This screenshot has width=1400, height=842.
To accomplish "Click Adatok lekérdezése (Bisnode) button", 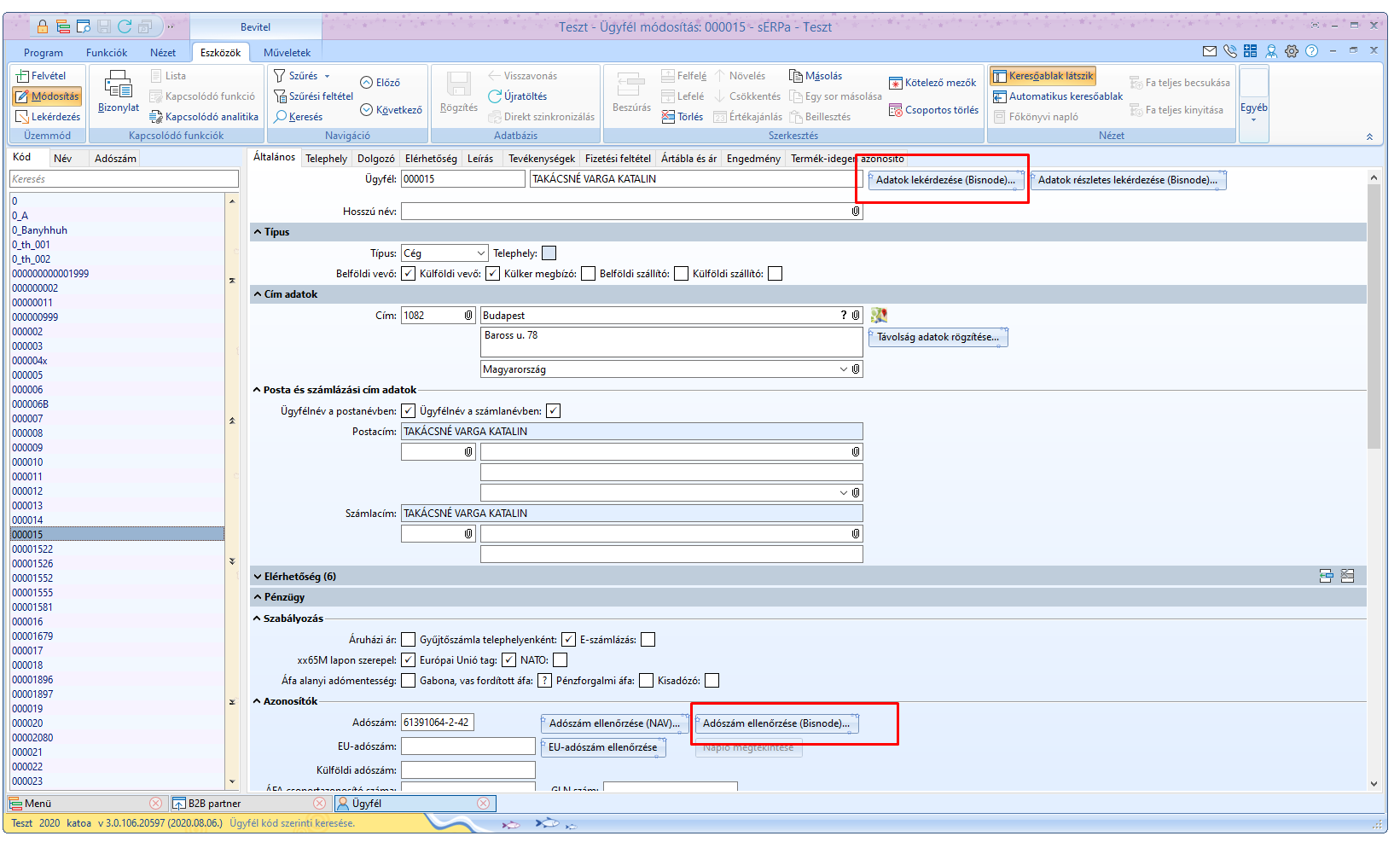I will 945,180.
